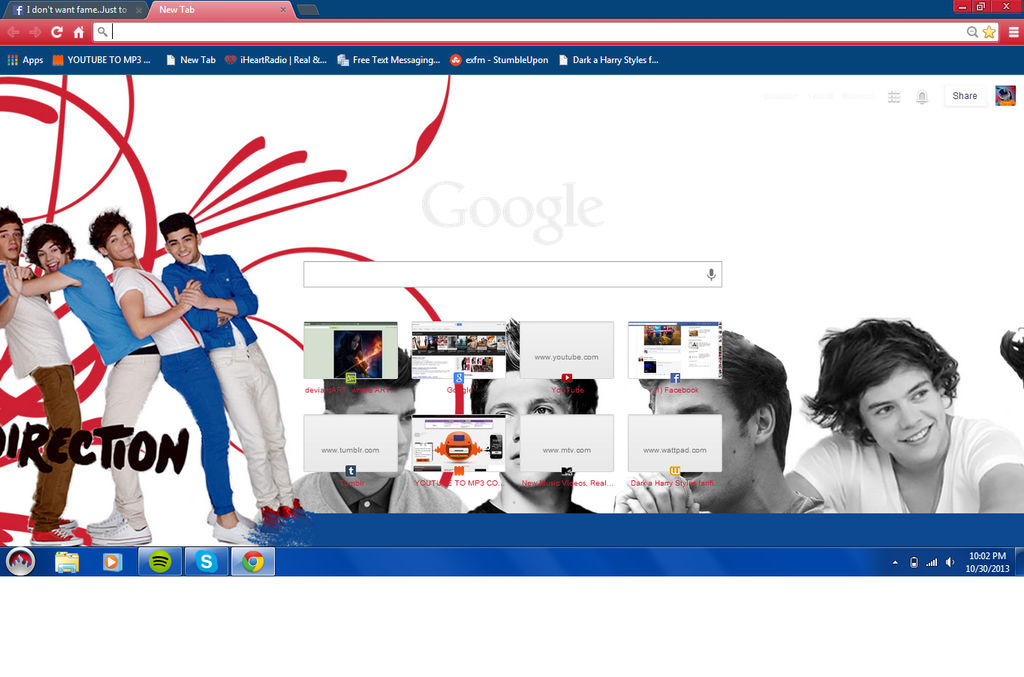
Task: Open the www.mtv.com thumbnail
Action: (566, 443)
